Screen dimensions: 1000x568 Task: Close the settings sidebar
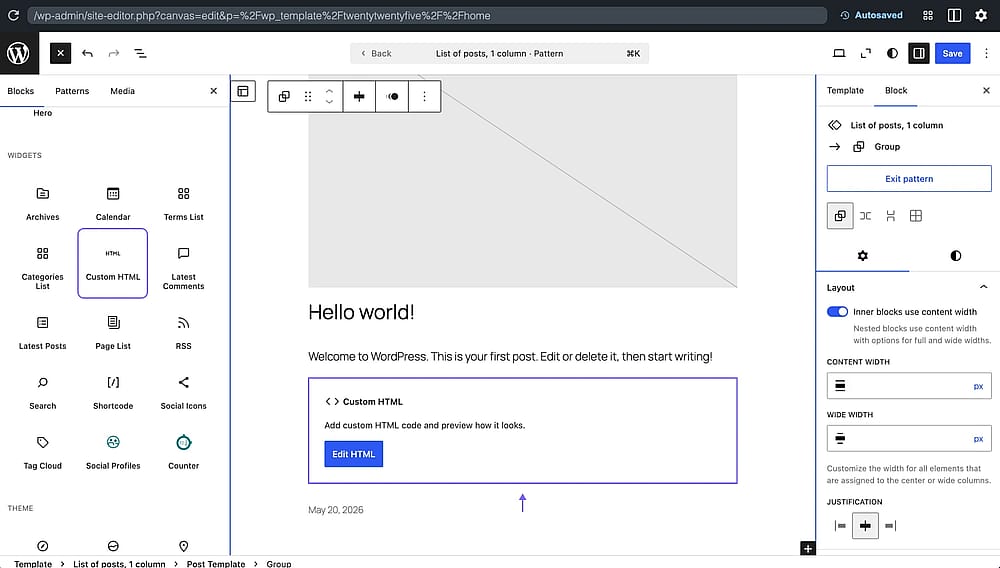pos(986,91)
